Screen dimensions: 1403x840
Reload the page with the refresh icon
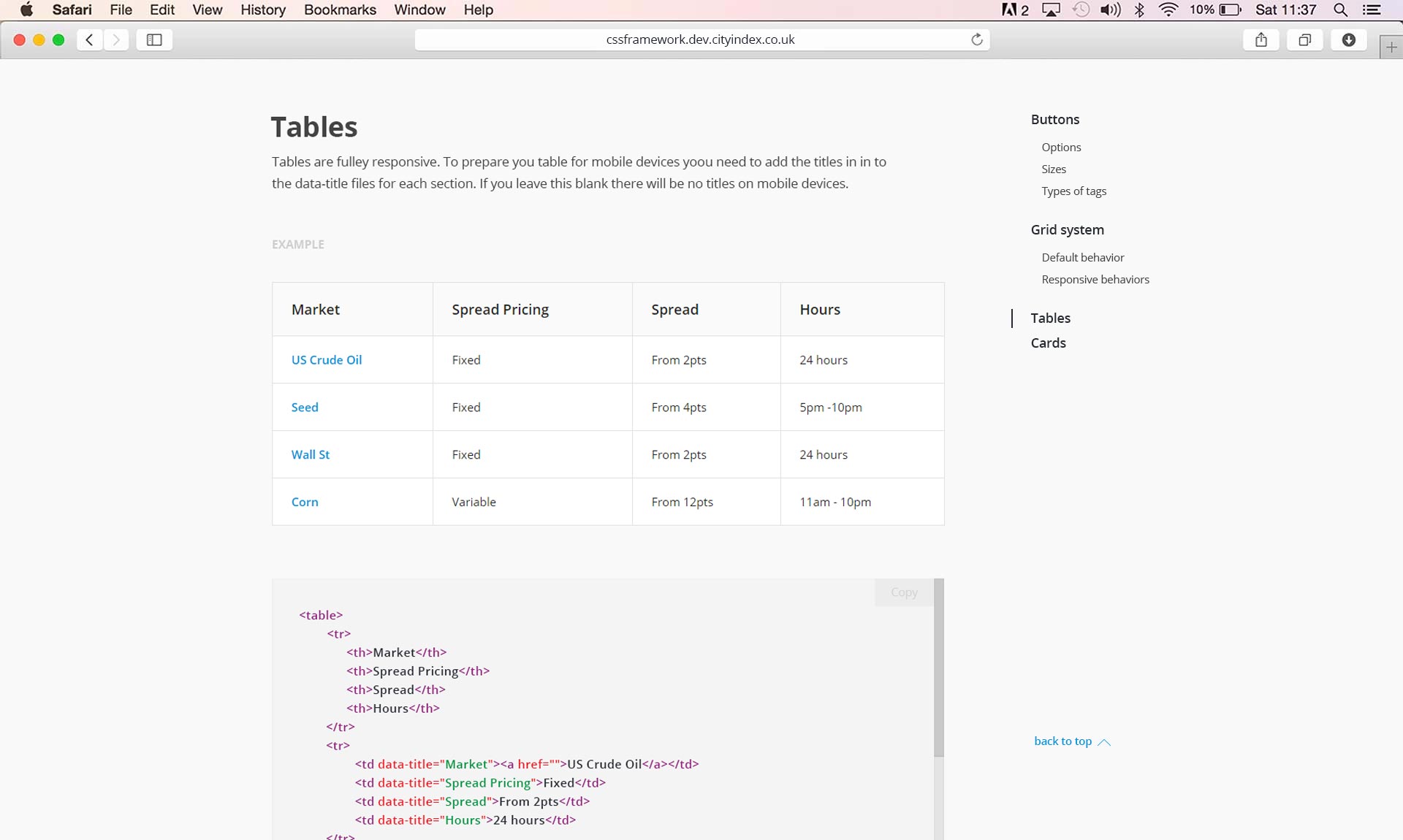[x=976, y=39]
